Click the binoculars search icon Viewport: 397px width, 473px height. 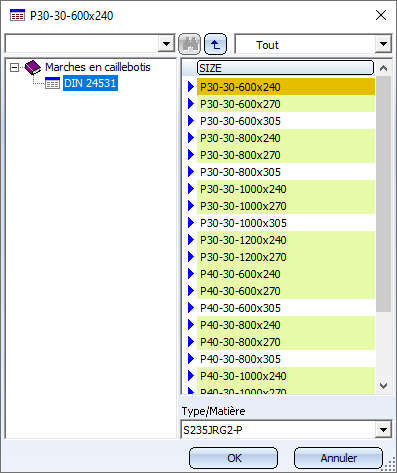click(190, 44)
